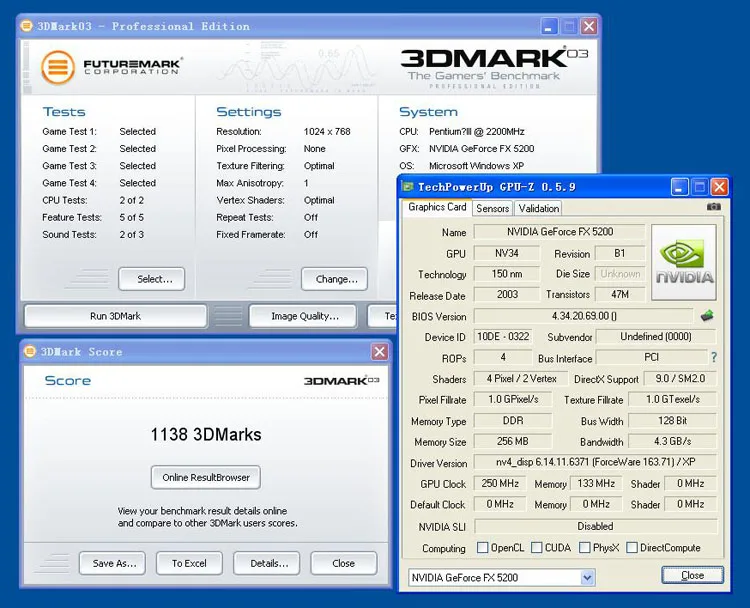
Task: Open the GPU selection dropdown arrow
Action: [587, 578]
